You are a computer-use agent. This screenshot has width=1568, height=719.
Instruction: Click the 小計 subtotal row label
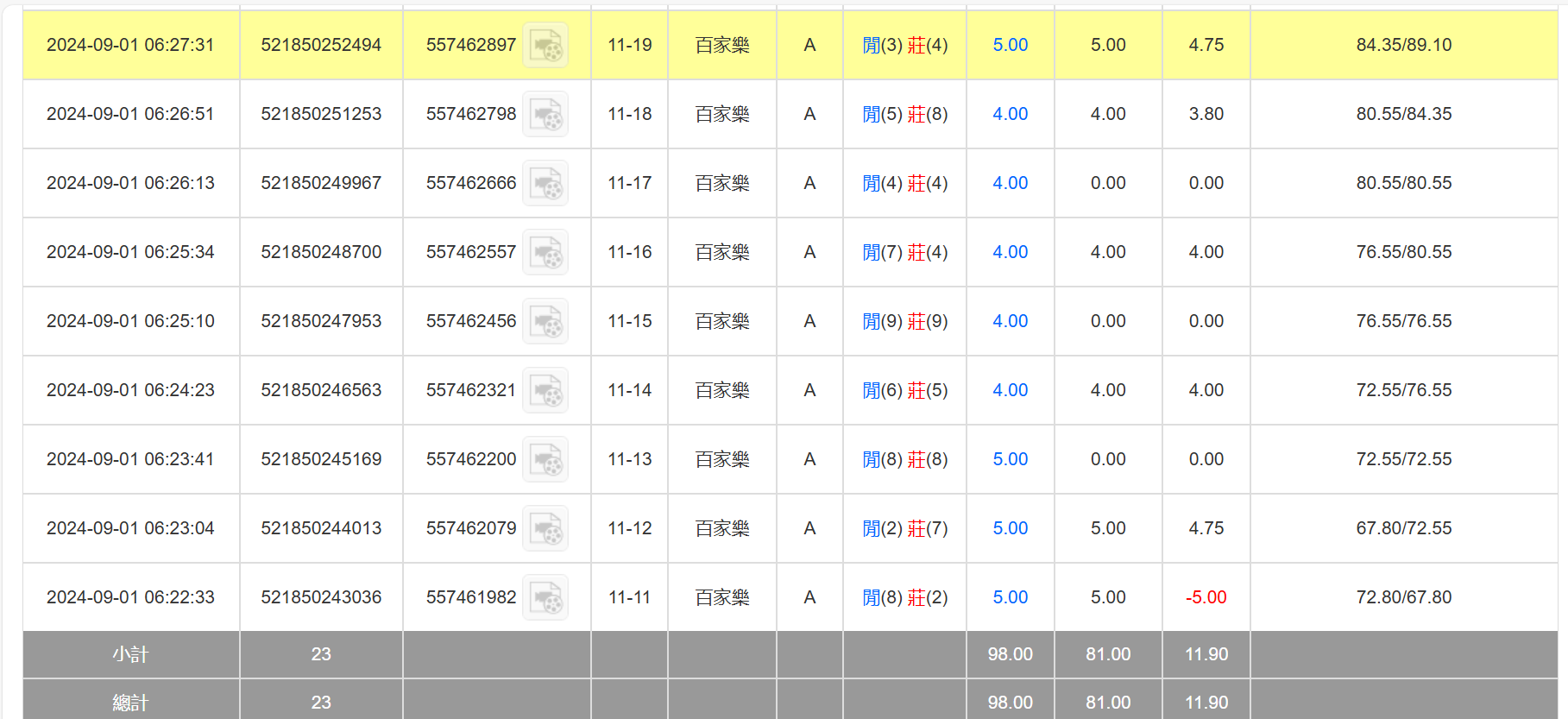130,654
